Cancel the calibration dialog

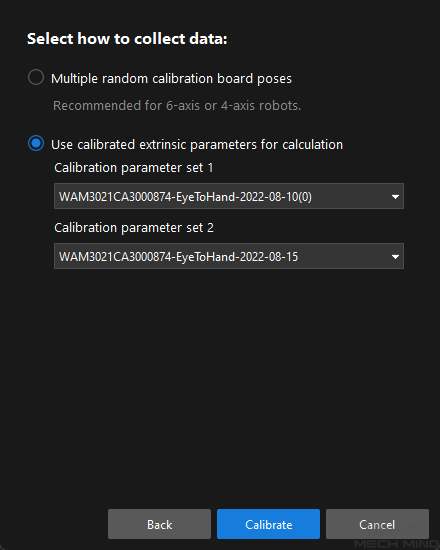[x=377, y=524]
